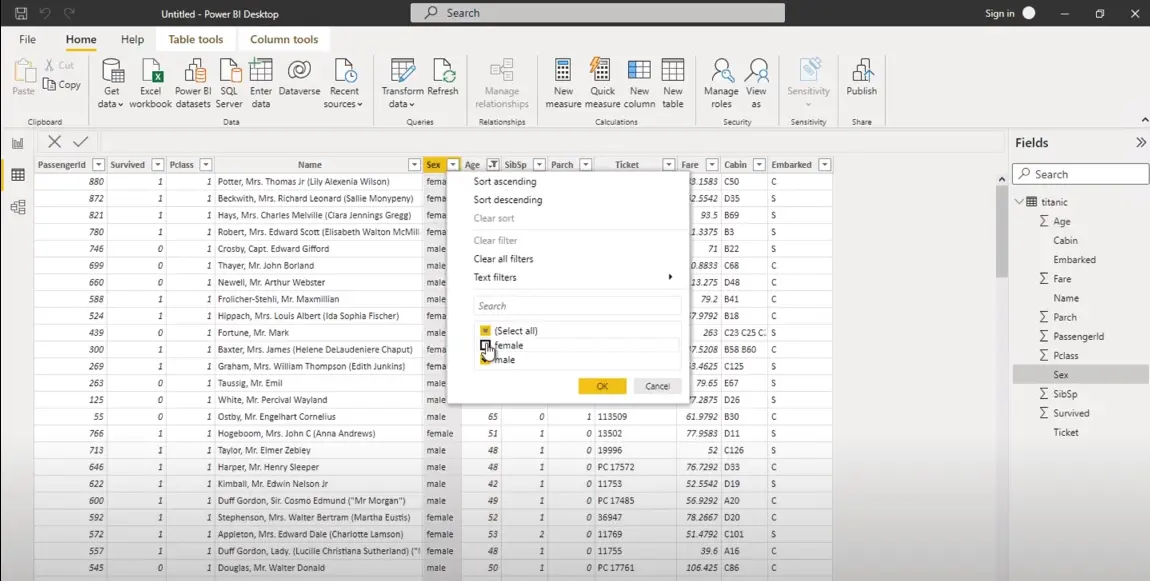Open the Sex column filter dropdown
Image resolution: width=1150 pixels, height=581 pixels.
[x=453, y=165]
